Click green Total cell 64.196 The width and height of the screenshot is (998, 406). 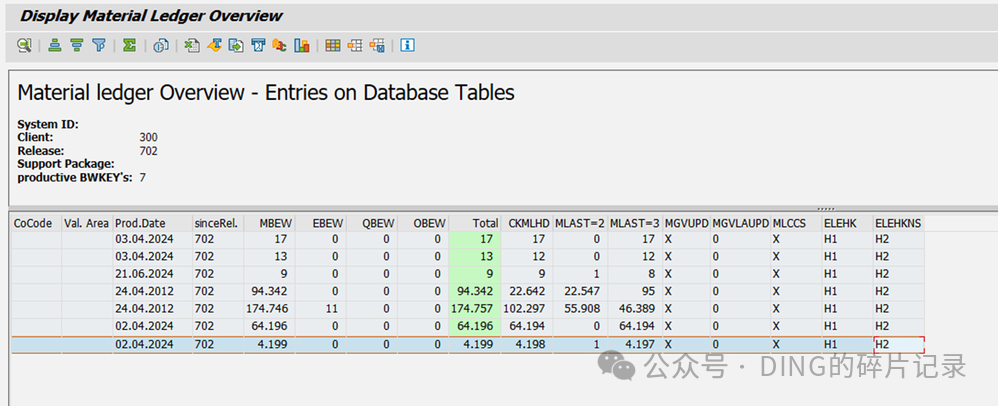tap(475, 326)
